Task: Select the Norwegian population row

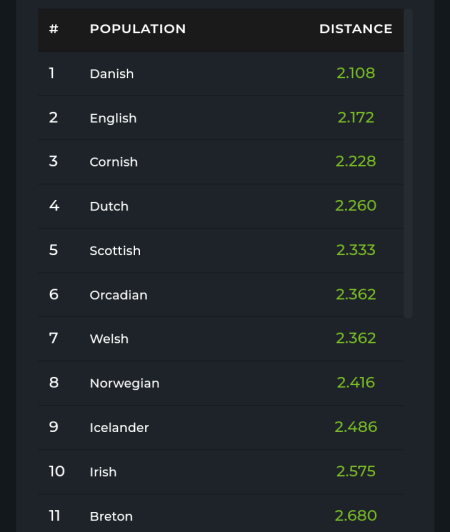Action: pyautogui.click(x=221, y=383)
